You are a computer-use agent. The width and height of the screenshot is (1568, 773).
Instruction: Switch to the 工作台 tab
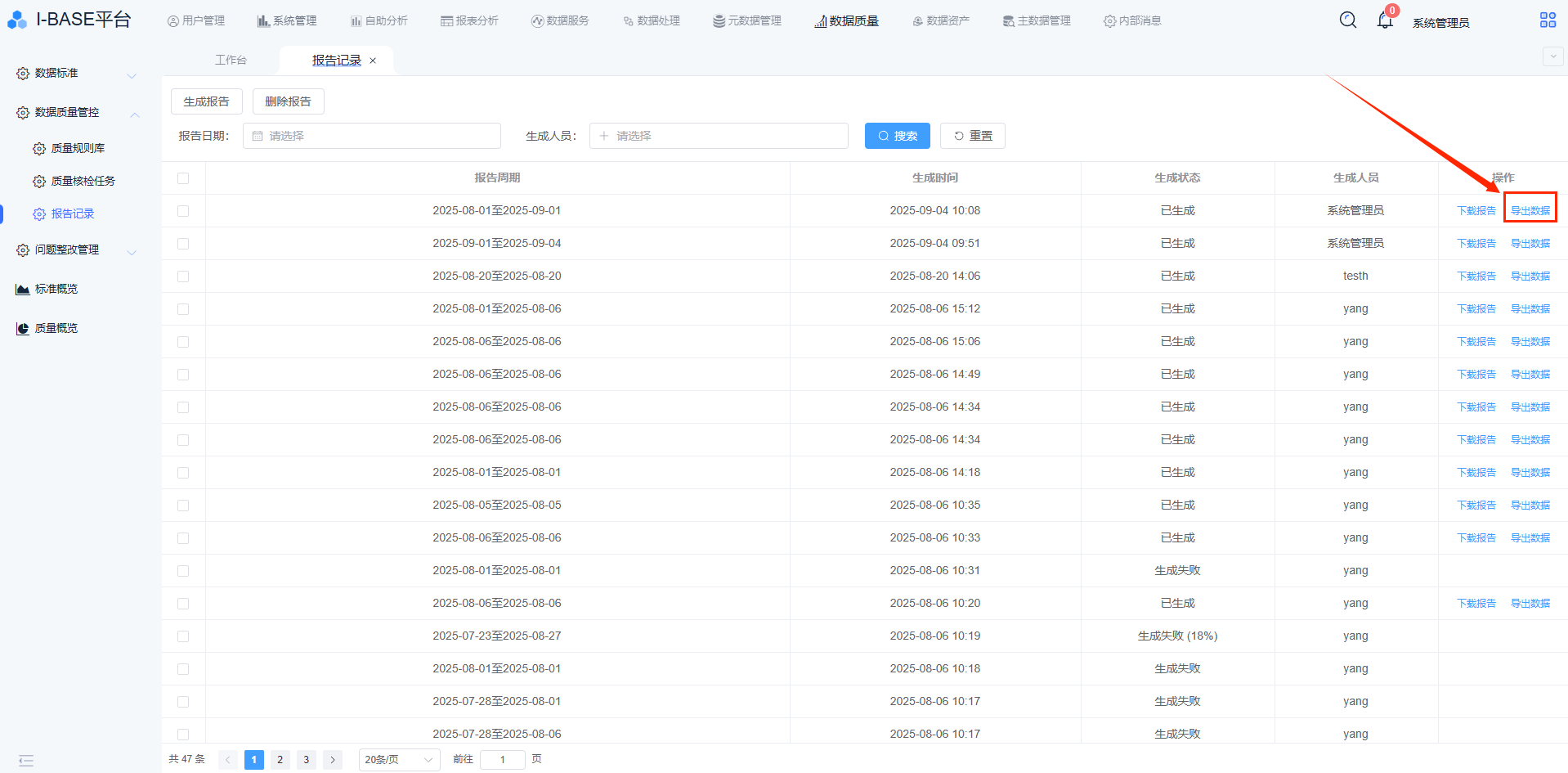tap(231, 61)
